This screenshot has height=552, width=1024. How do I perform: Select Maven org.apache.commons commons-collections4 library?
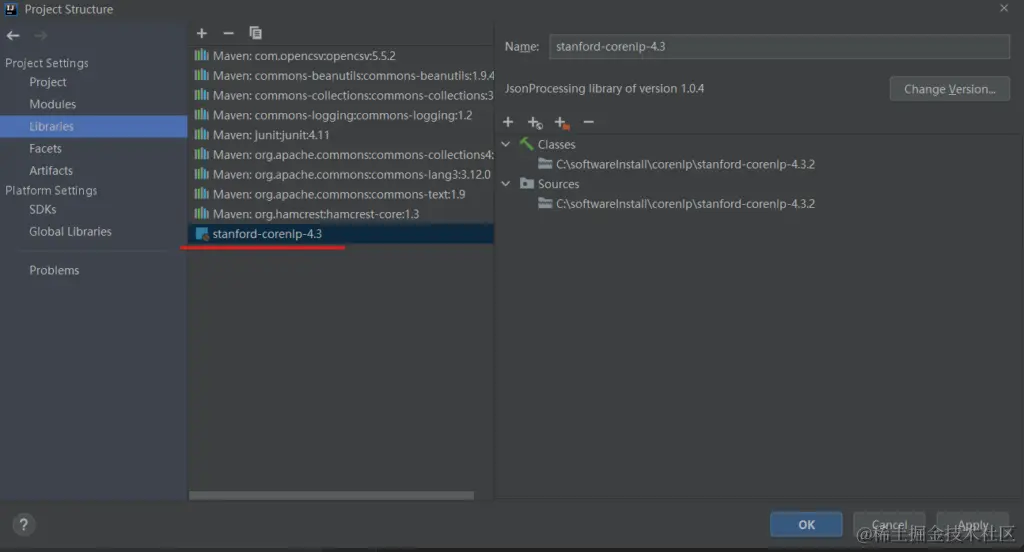(x=341, y=155)
